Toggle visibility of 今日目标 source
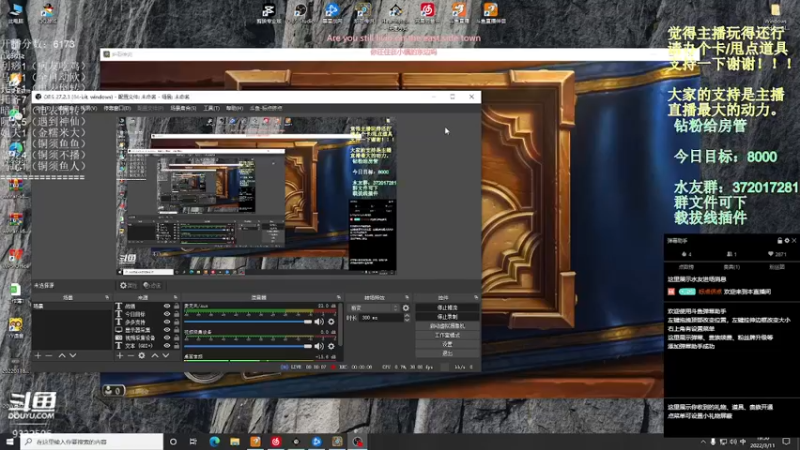This screenshot has height=450, width=800. tap(167, 314)
